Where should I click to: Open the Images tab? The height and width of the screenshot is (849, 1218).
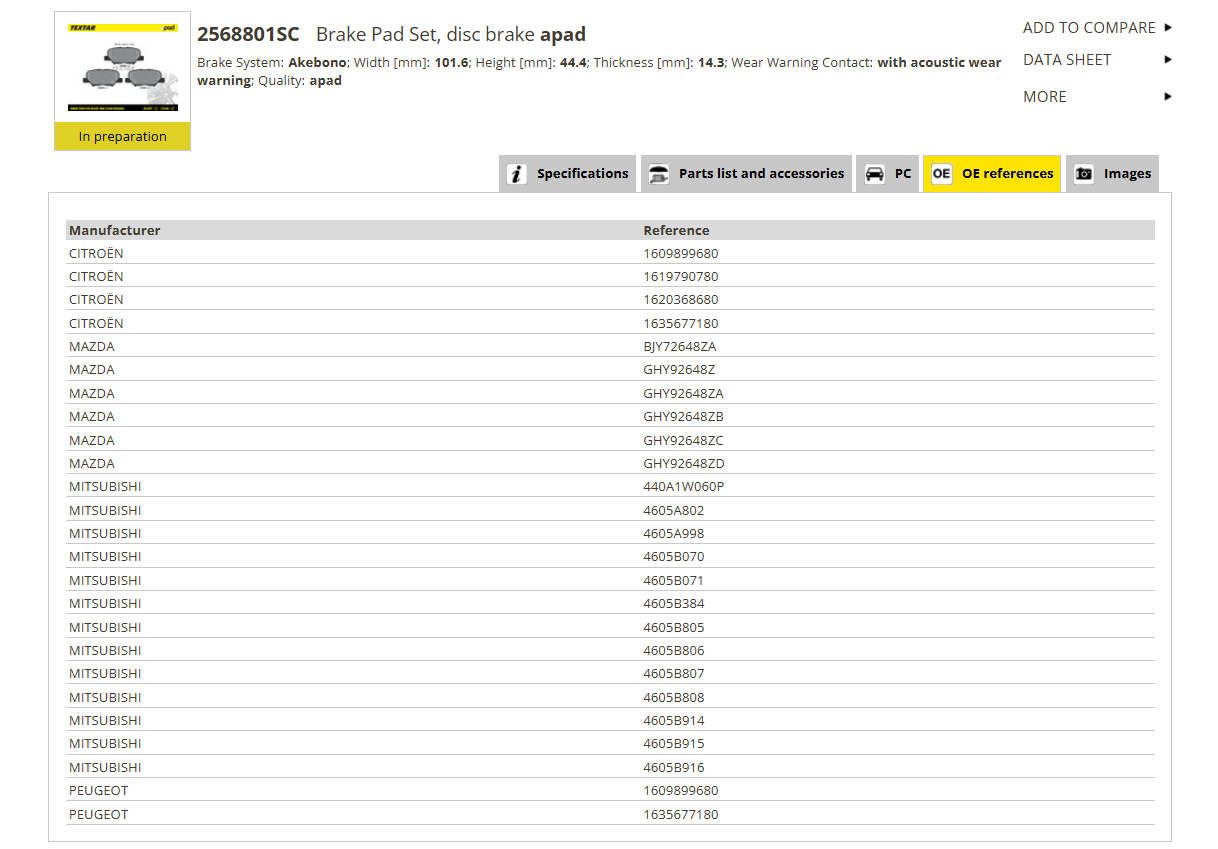[1112, 174]
